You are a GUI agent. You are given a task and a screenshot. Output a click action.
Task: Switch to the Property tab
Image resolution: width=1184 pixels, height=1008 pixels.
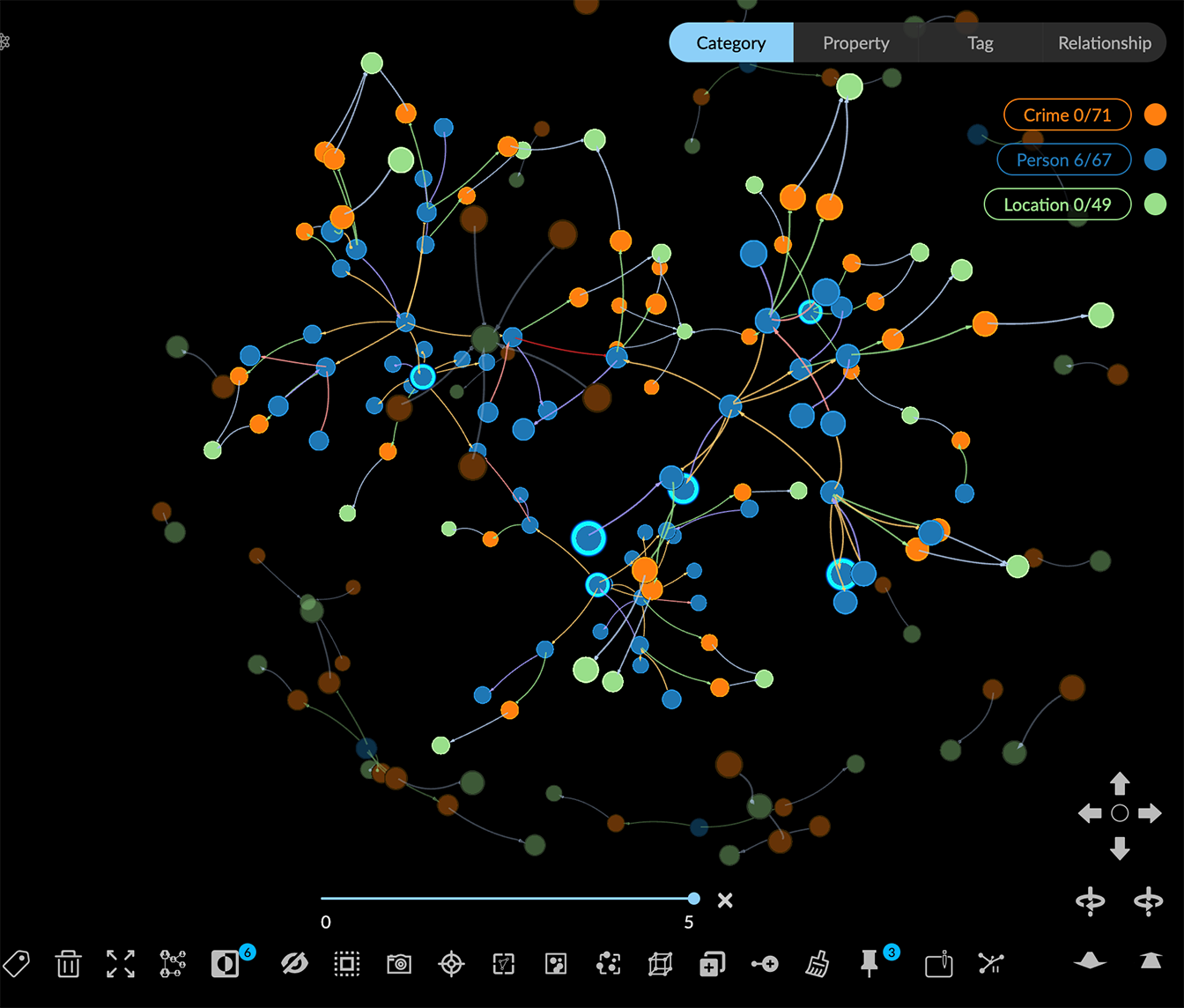(855, 43)
